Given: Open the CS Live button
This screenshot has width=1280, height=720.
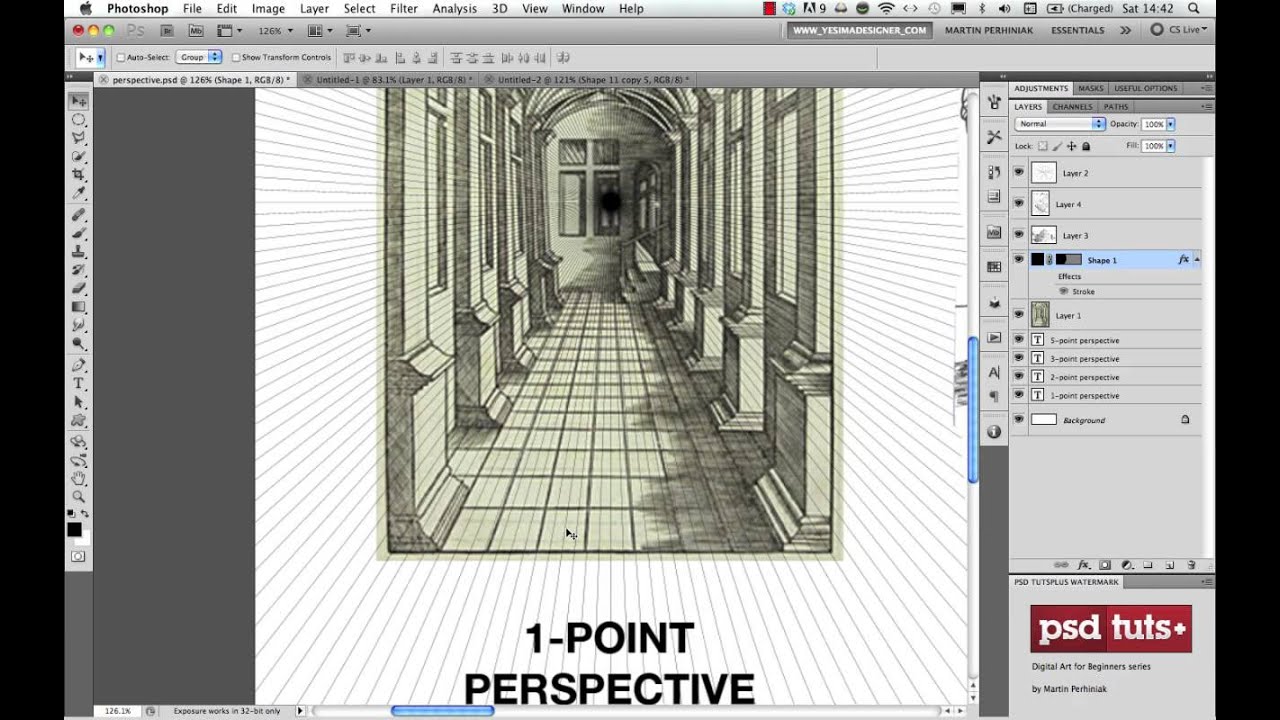Looking at the screenshot, I should pyautogui.click(x=1179, y=31).
